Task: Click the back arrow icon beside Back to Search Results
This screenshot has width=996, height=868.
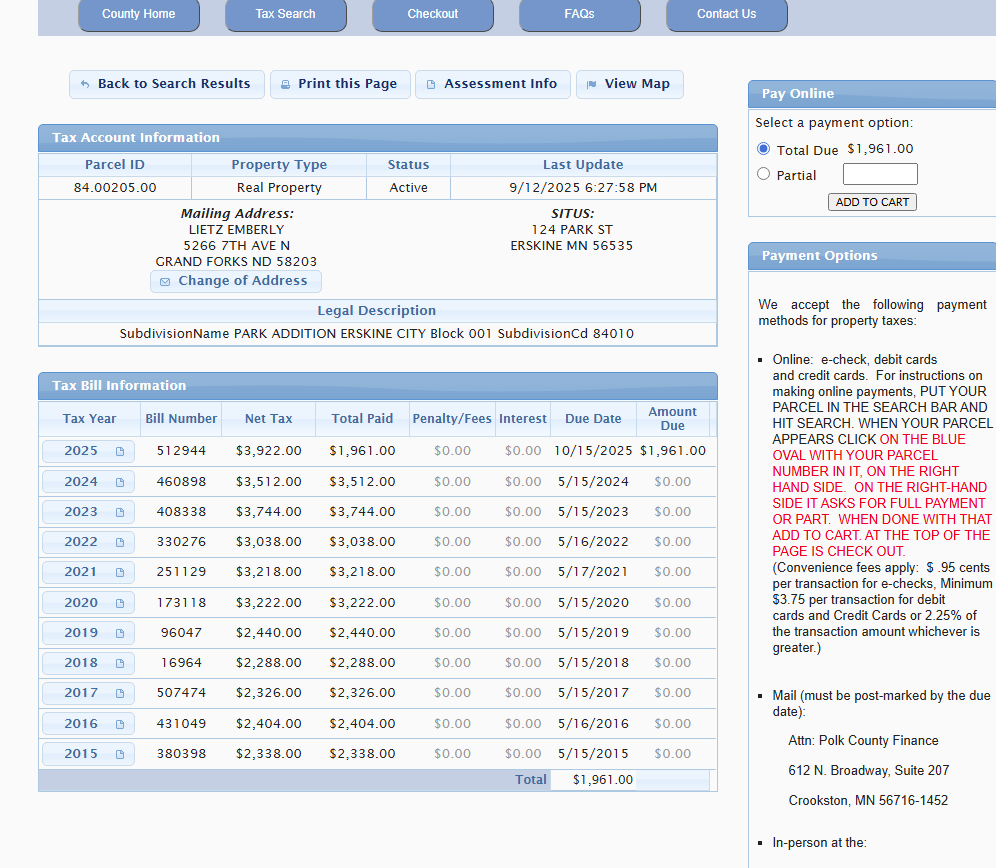Action: 85,85
